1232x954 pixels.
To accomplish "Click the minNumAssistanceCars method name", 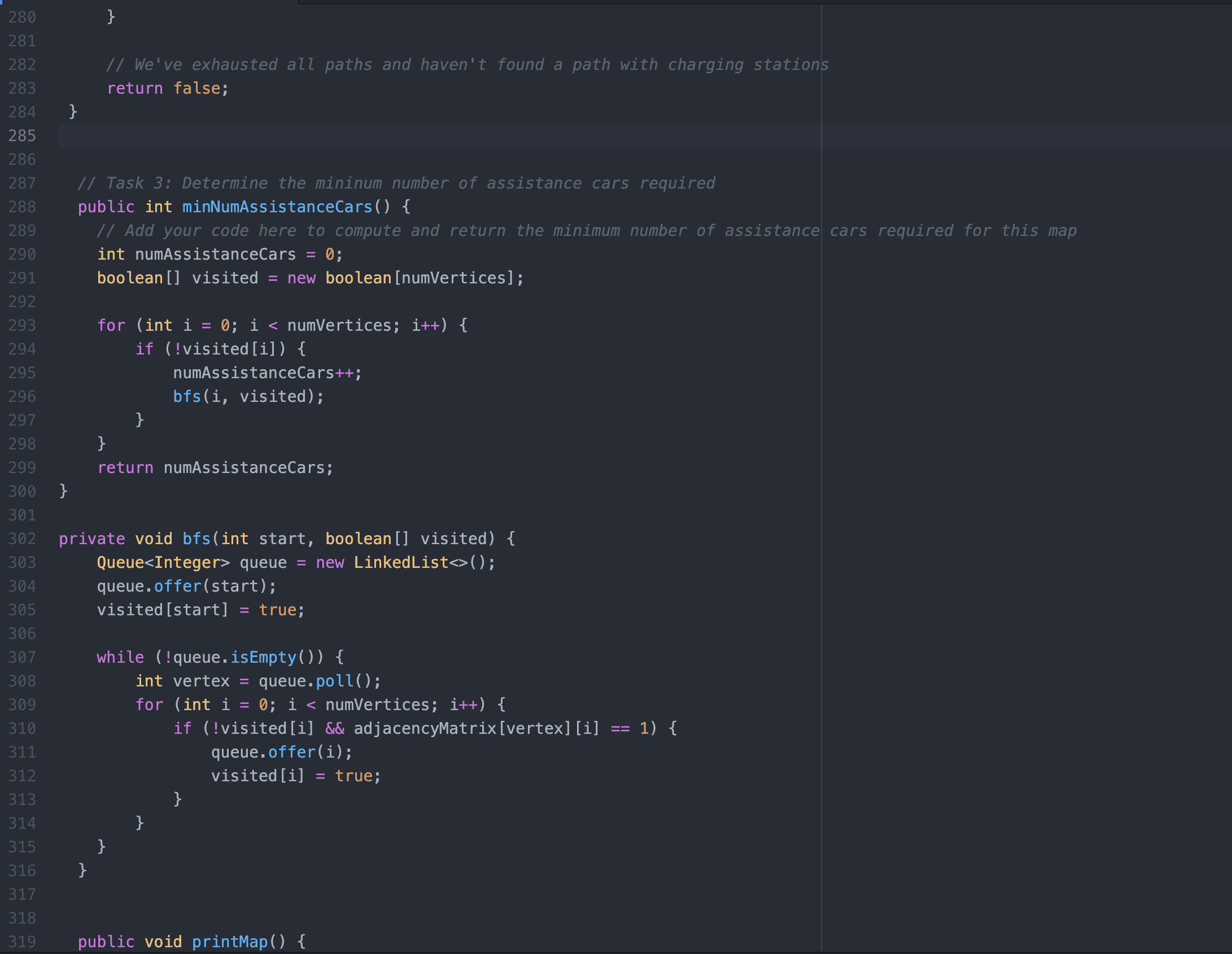I will click(275, 207).
